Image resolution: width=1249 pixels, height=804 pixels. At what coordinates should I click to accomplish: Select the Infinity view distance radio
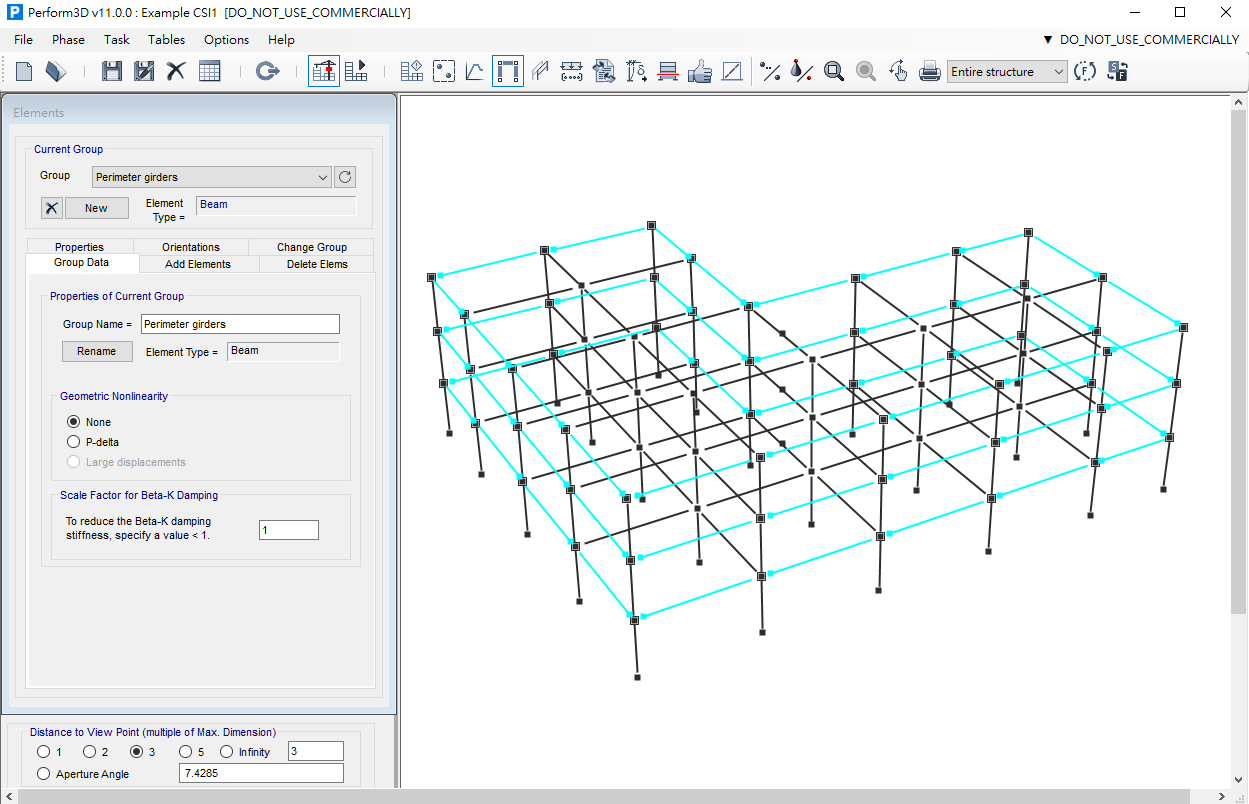[226, 752]
